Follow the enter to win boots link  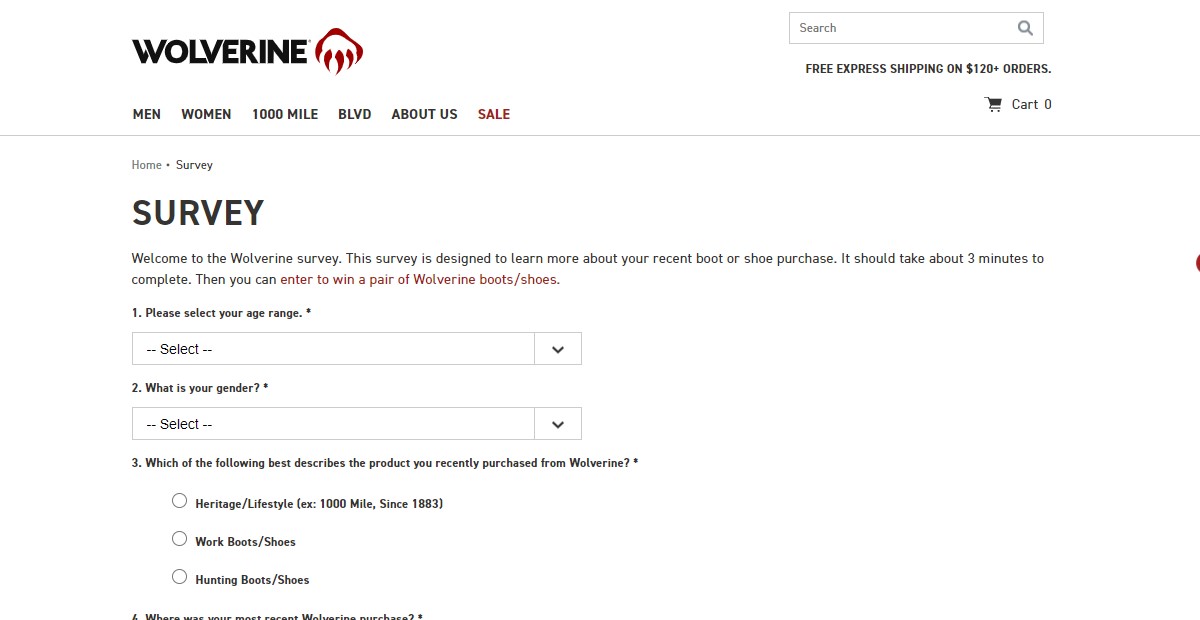(420, 280)
